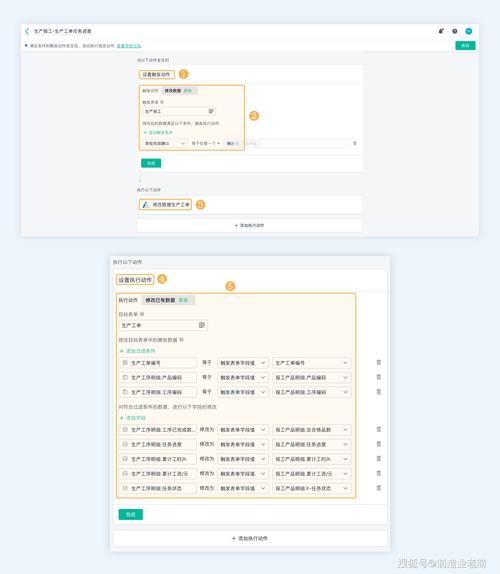Click the green save button at top right

465,45
